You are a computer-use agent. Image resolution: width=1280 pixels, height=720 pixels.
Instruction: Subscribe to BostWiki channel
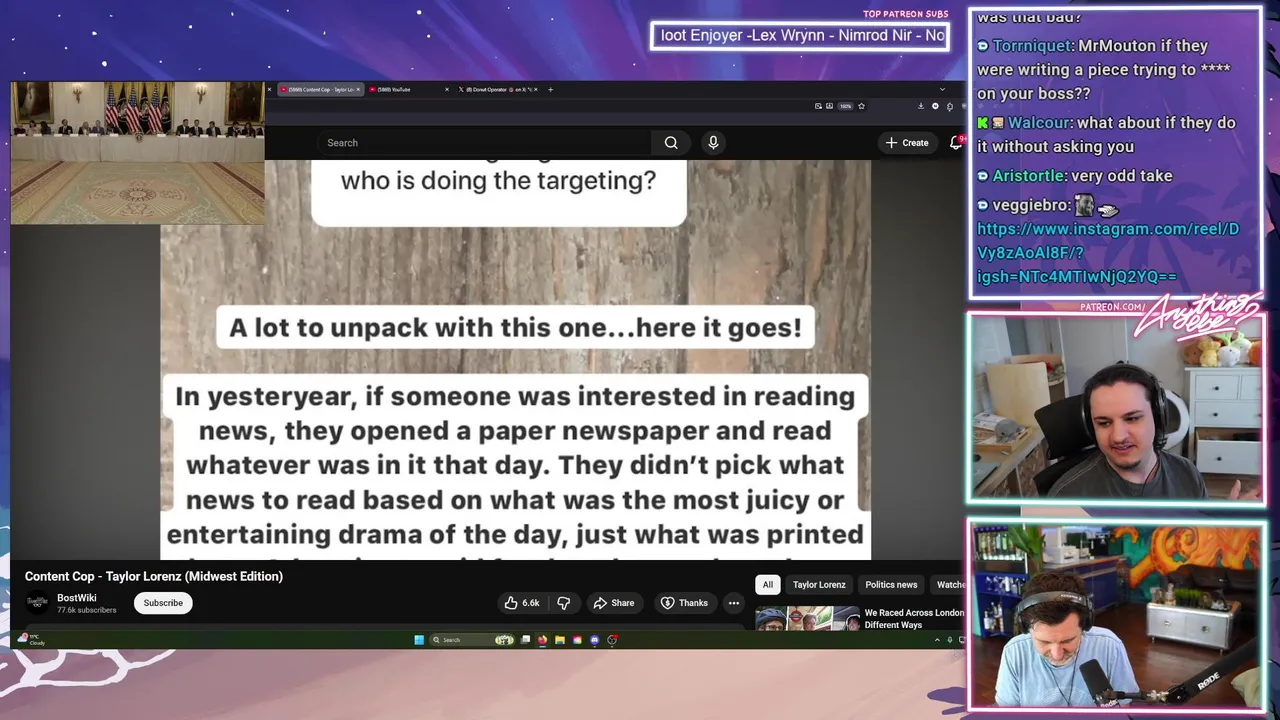(163, 603)
